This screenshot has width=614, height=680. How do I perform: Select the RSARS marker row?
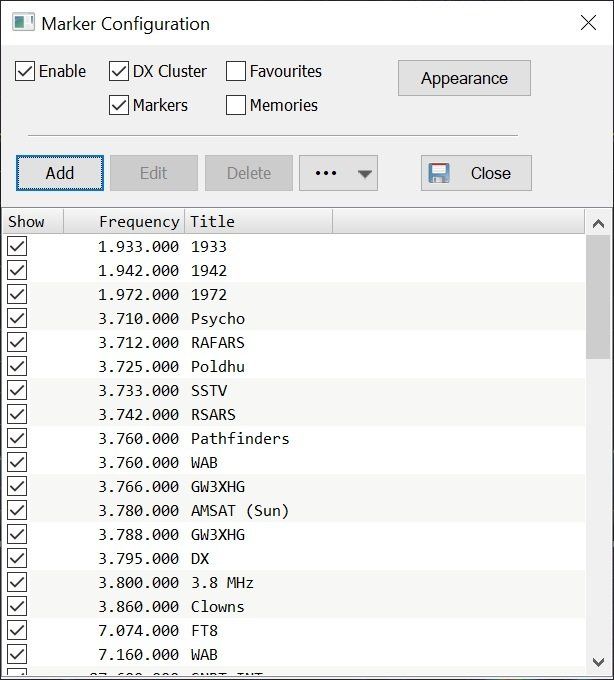click(294, 414)
